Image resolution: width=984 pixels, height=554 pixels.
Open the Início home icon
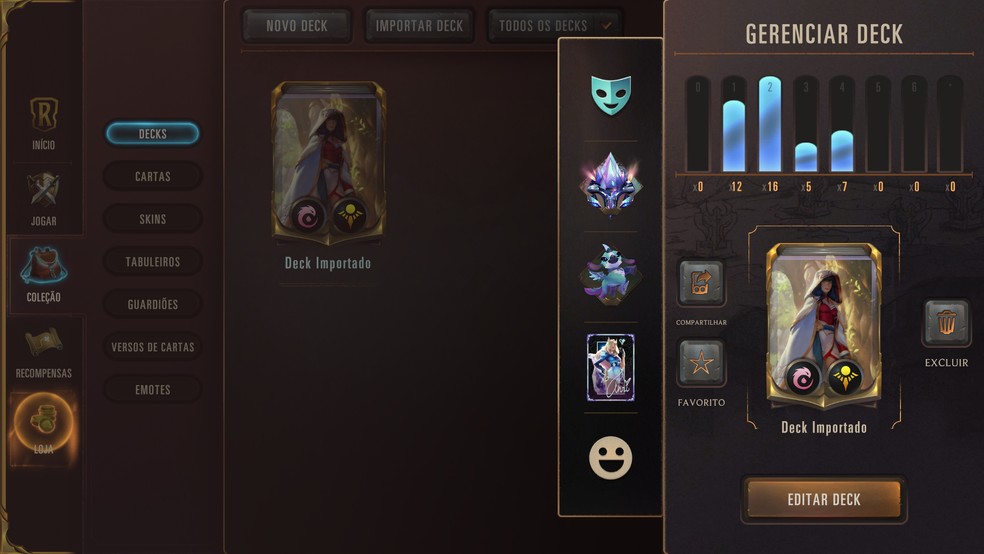coord(44,114)
